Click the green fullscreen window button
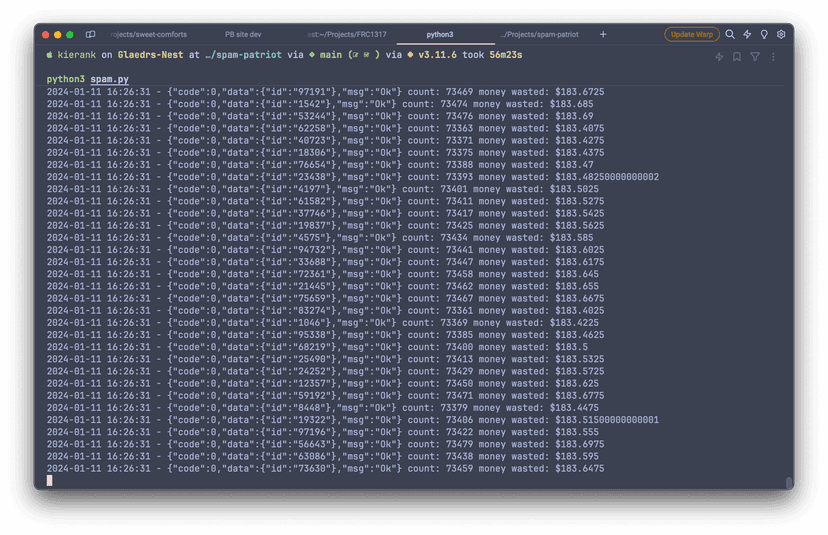The image size is (828, 535). 70,34
